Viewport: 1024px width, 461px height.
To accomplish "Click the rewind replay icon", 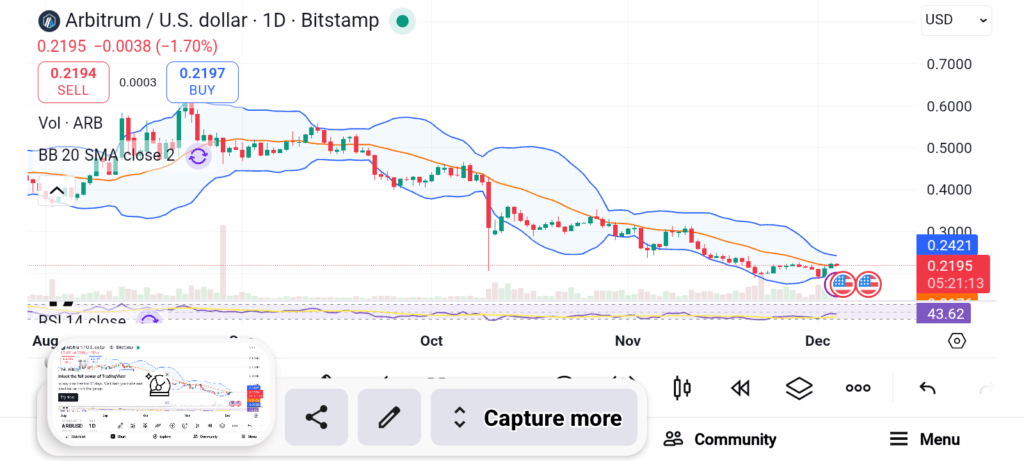I will [740, 388].
